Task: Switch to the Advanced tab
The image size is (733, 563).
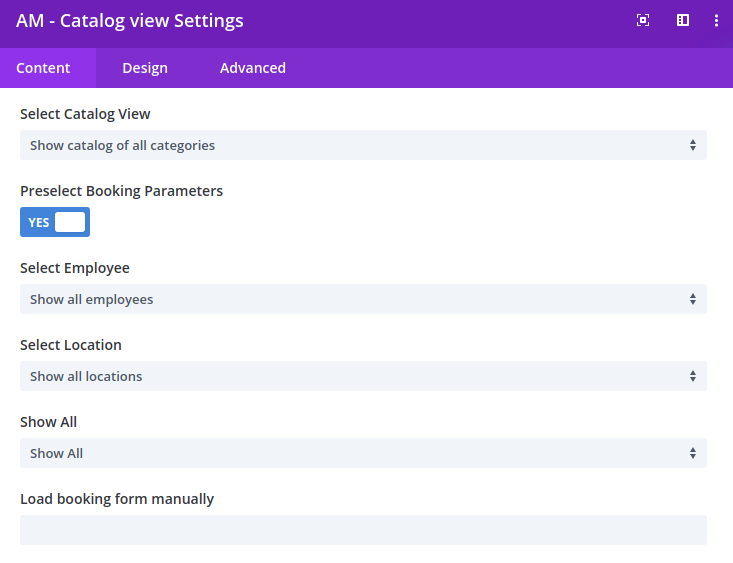Action: [x=253, y=68]
